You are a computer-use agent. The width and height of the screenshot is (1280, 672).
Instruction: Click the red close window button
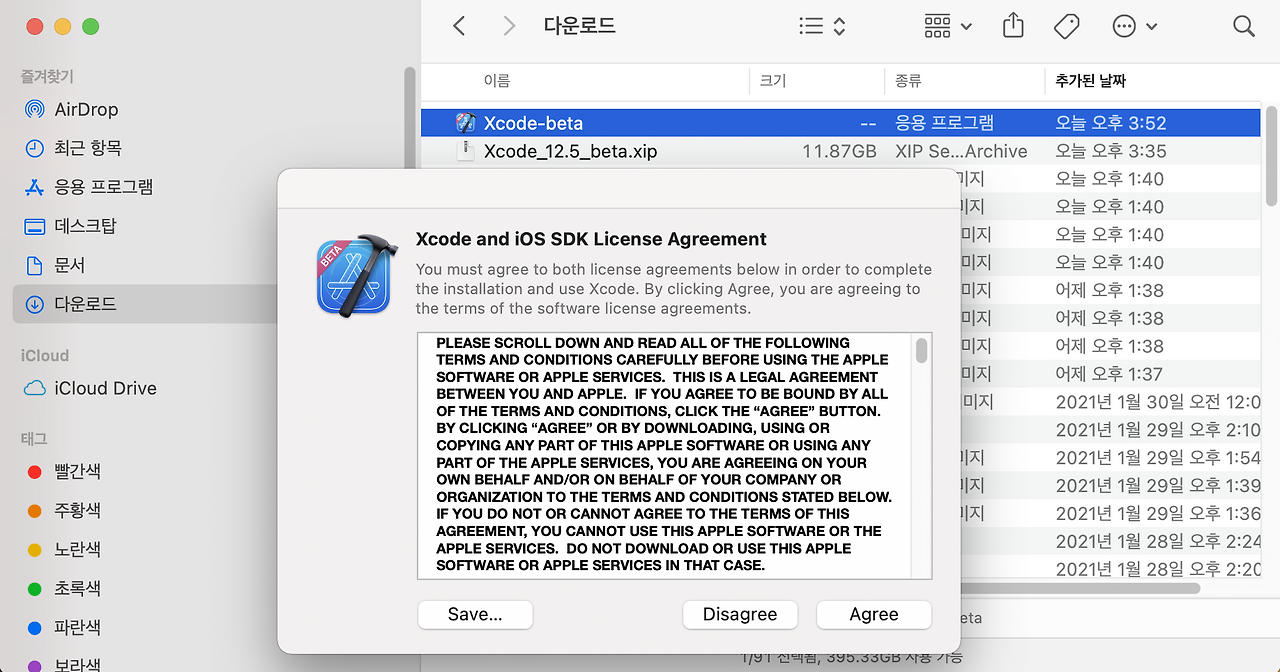[x=35, y=26]
